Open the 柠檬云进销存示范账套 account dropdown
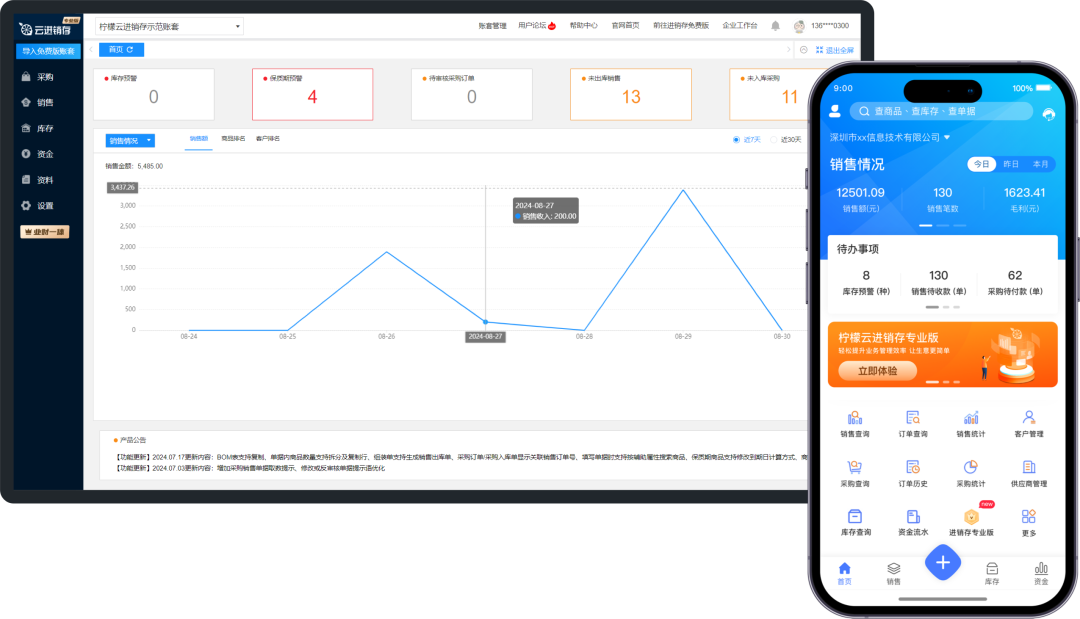The height and width of the screenshot is (619, 1080). 169,26
